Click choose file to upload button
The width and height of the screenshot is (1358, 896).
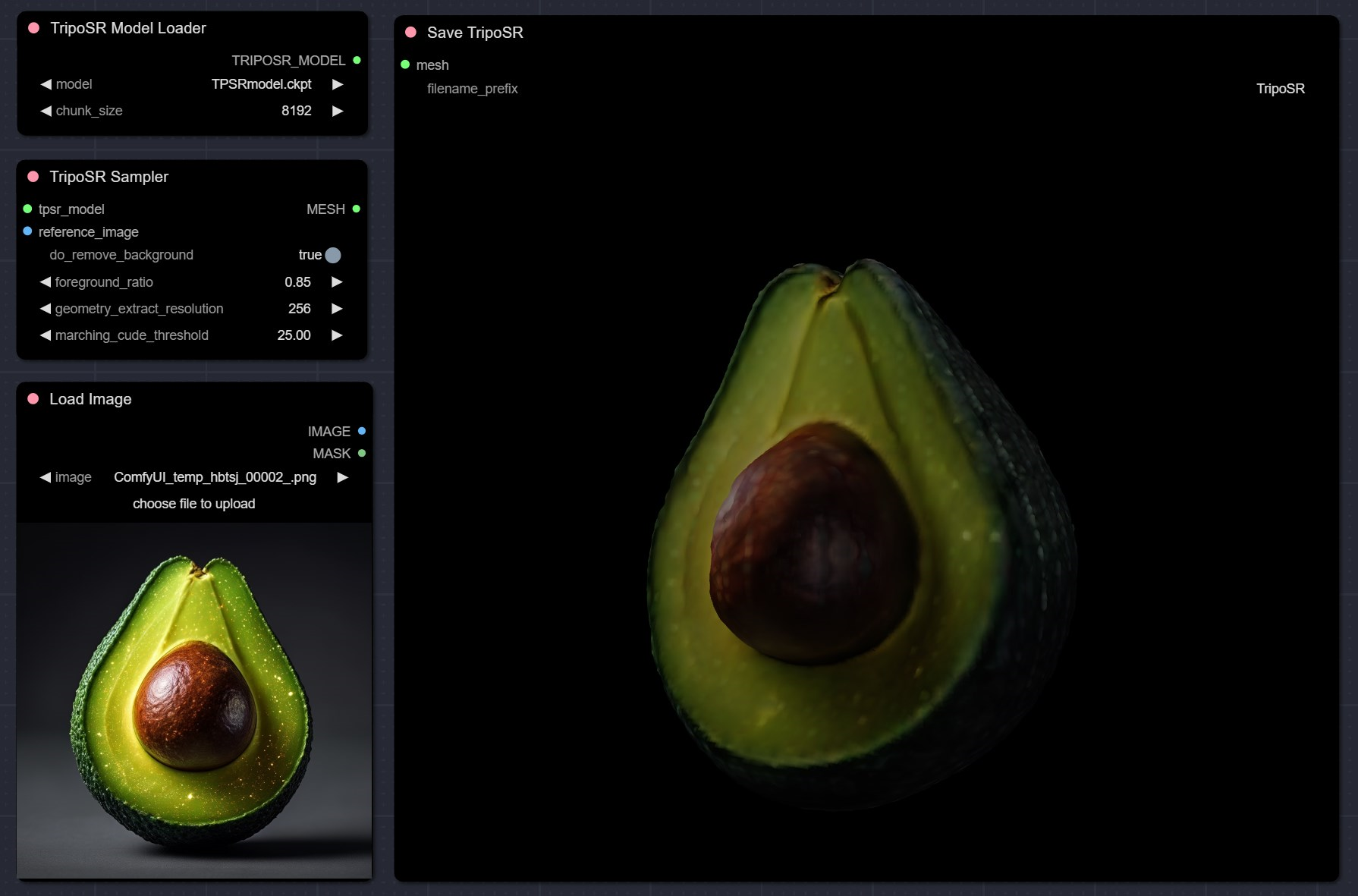pos(194,504)
